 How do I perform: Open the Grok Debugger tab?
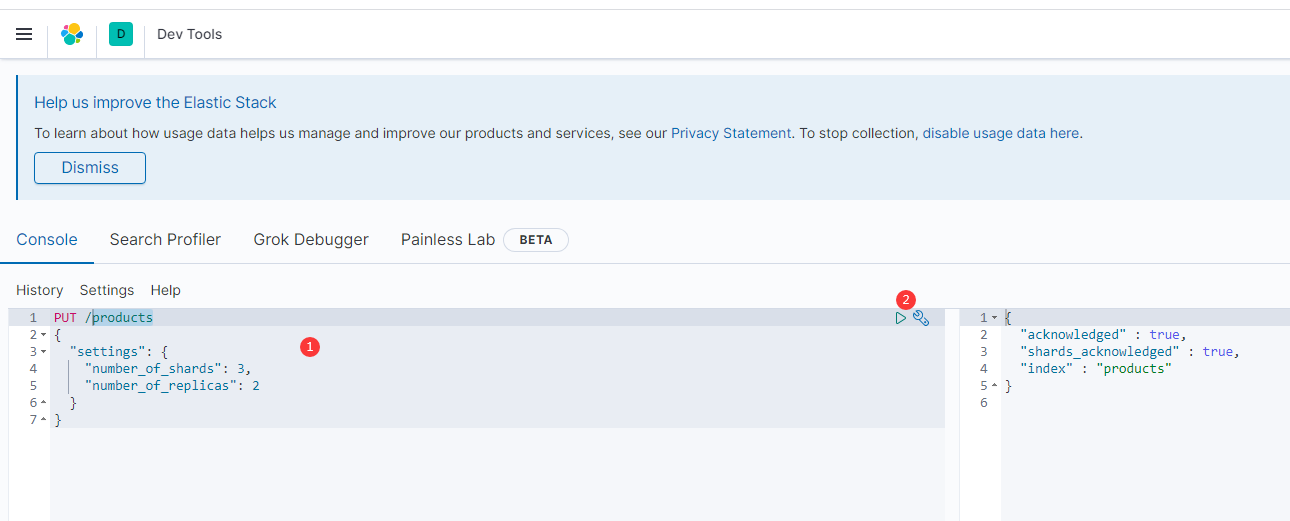point(311,240)
